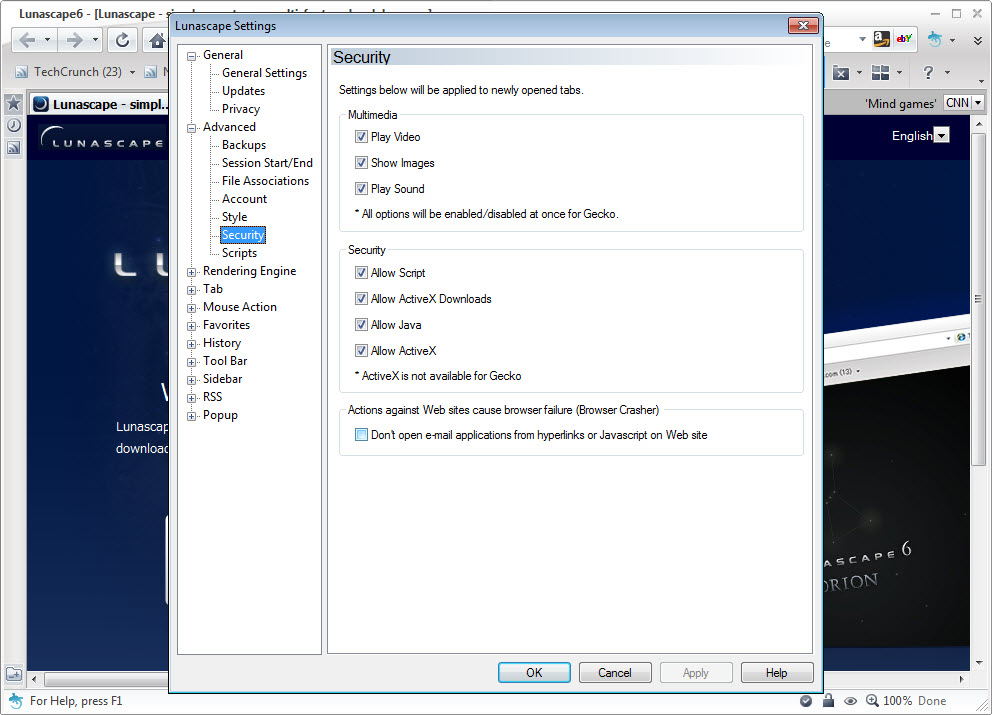Toggle the Show Images checkbox
992x715 pixels.
(x=361, y=163)
